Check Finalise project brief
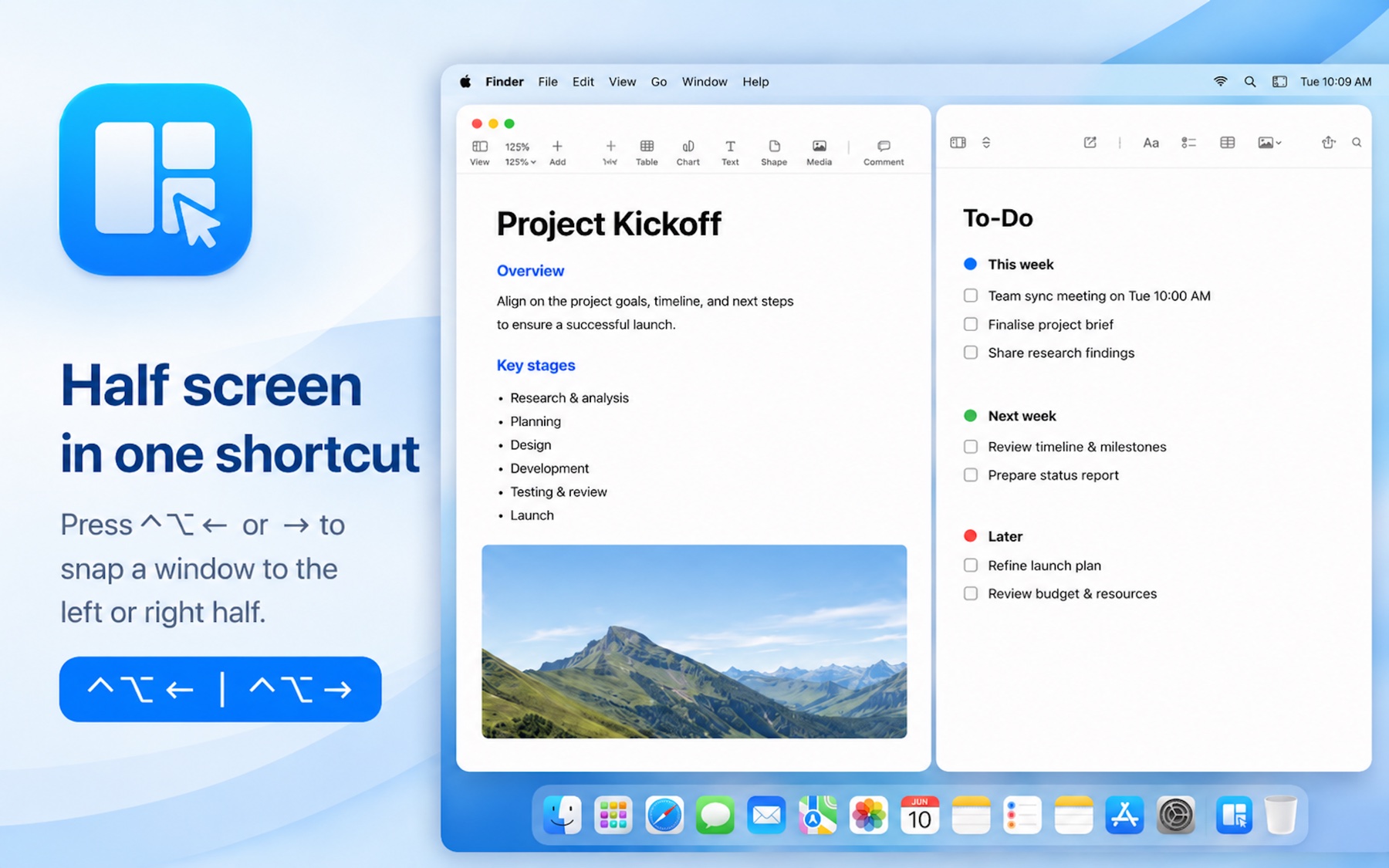 click(971, 324)
